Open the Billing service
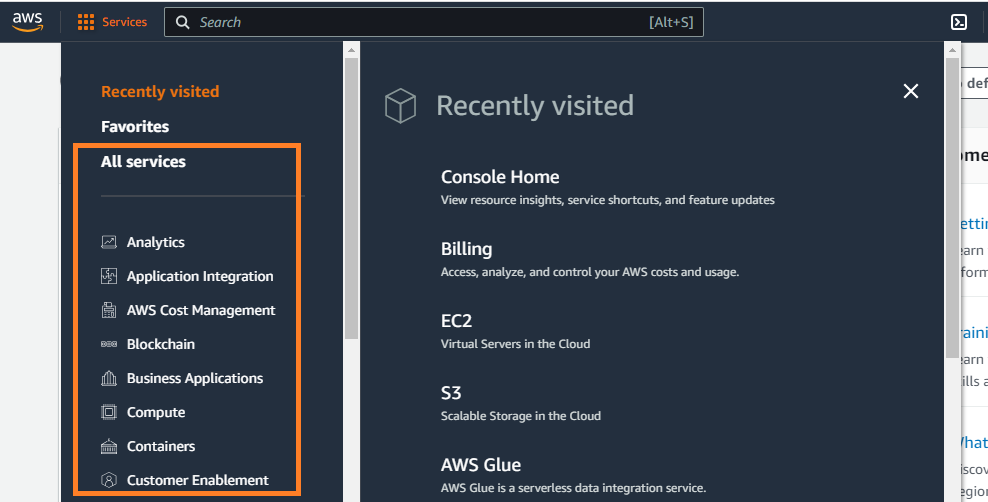The width and height of the screenshot is (988, 502). coord(466,249)
